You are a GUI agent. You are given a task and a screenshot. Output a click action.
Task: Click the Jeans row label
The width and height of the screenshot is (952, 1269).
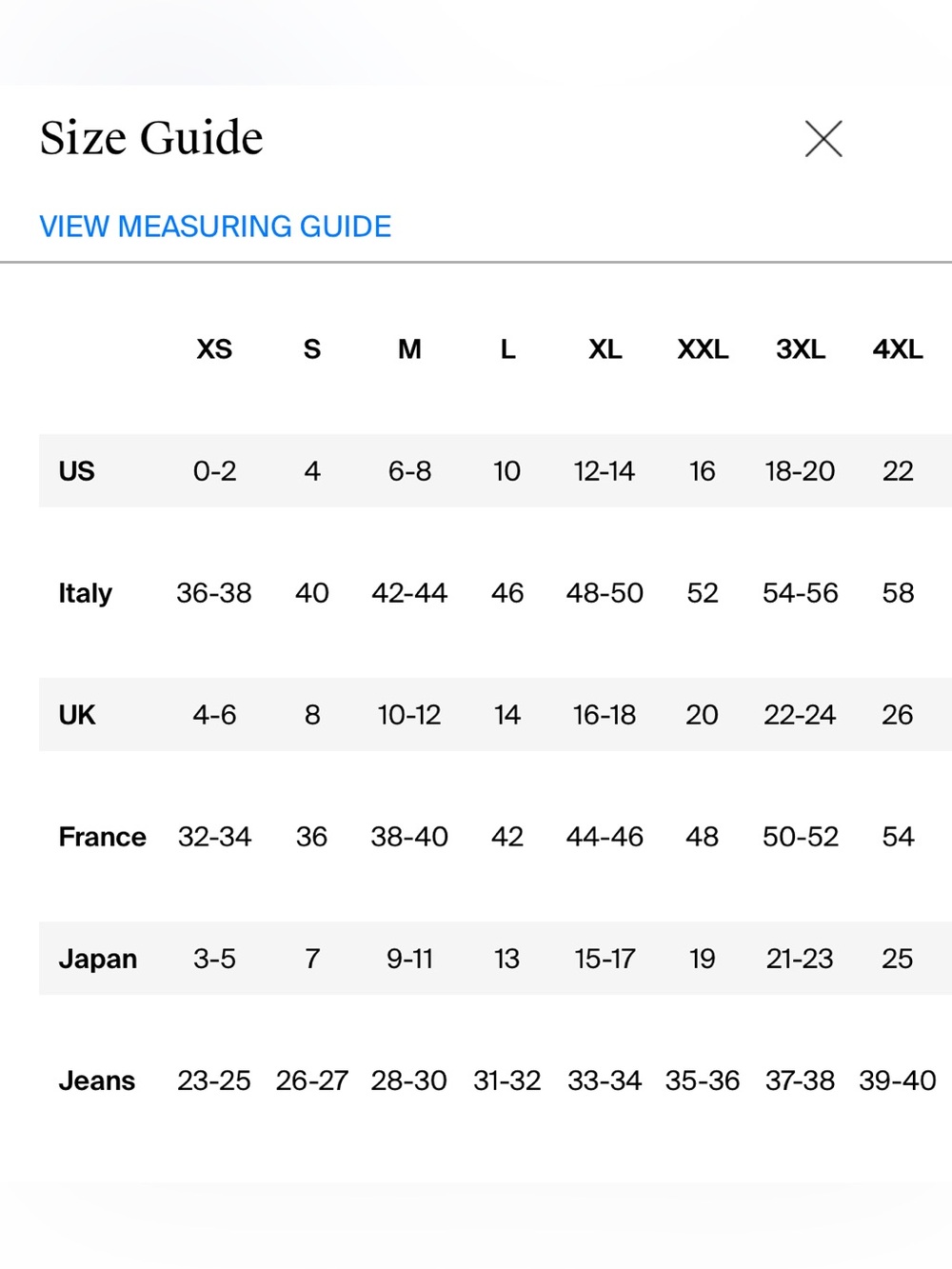click(97, 1081)
